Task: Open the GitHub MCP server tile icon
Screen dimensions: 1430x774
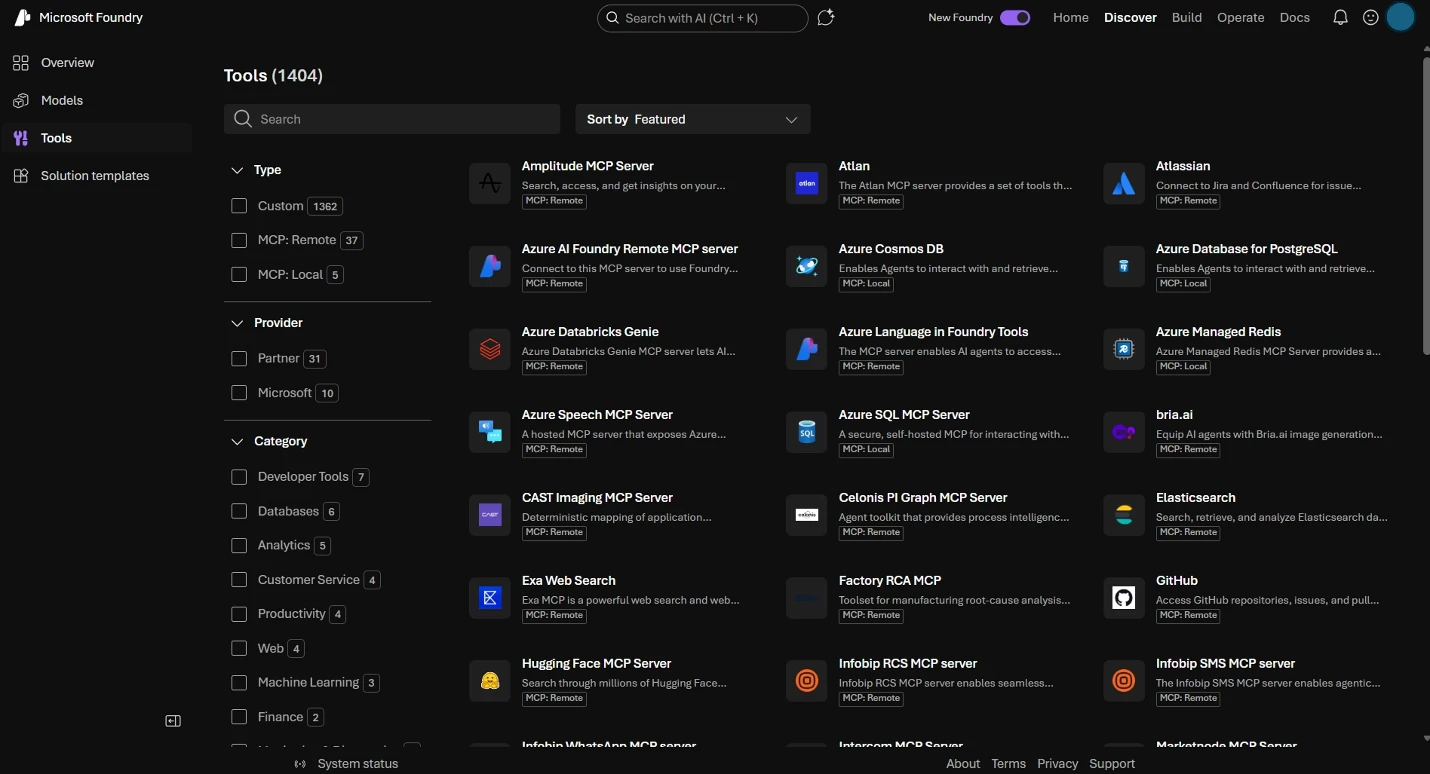Action: click(1123, 598)
